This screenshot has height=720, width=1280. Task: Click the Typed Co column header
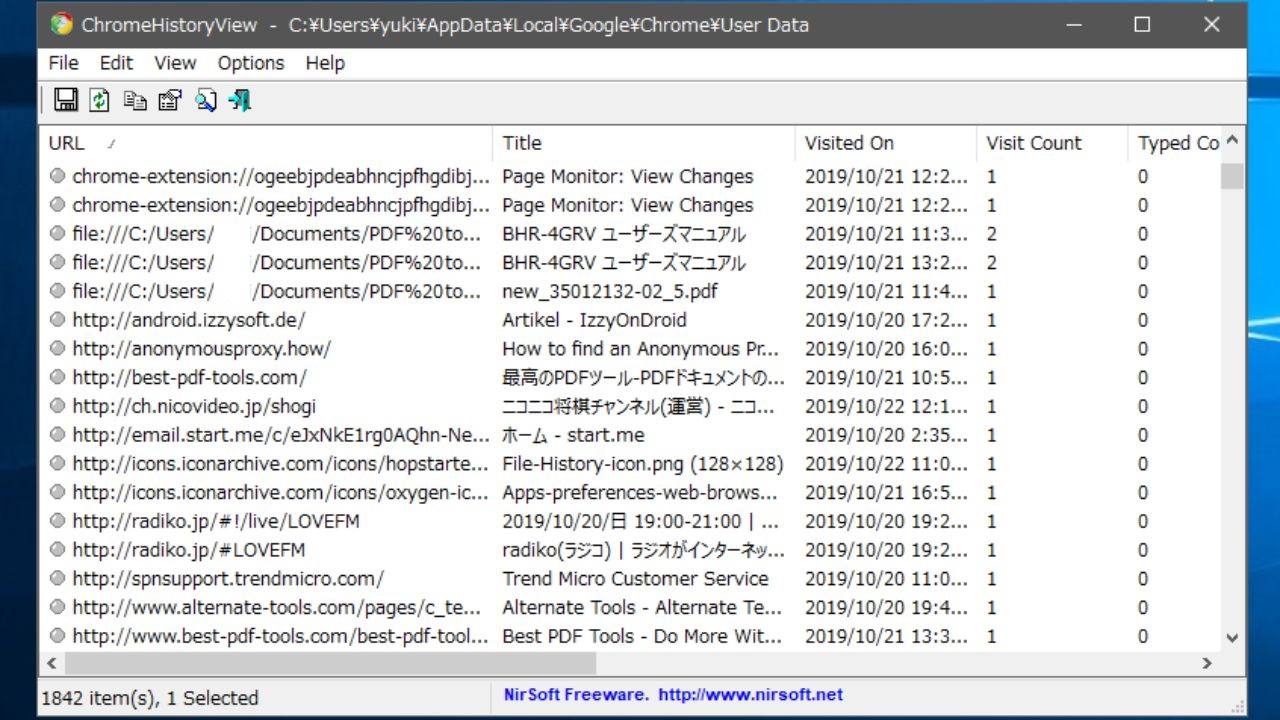tap(1175, 143)
